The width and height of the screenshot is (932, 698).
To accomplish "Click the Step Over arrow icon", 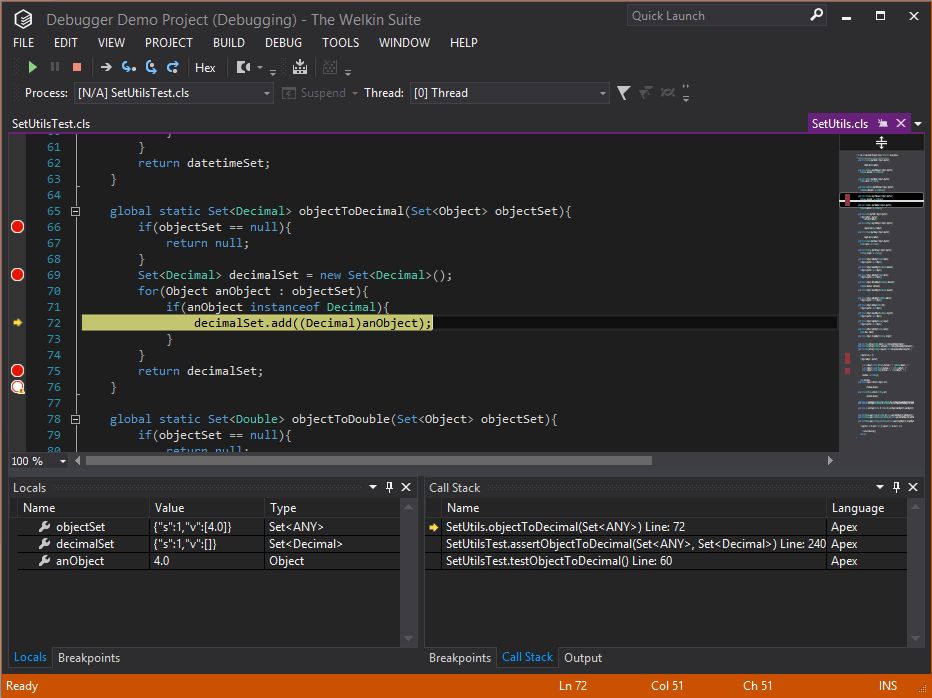I will (x=105, y=67).
